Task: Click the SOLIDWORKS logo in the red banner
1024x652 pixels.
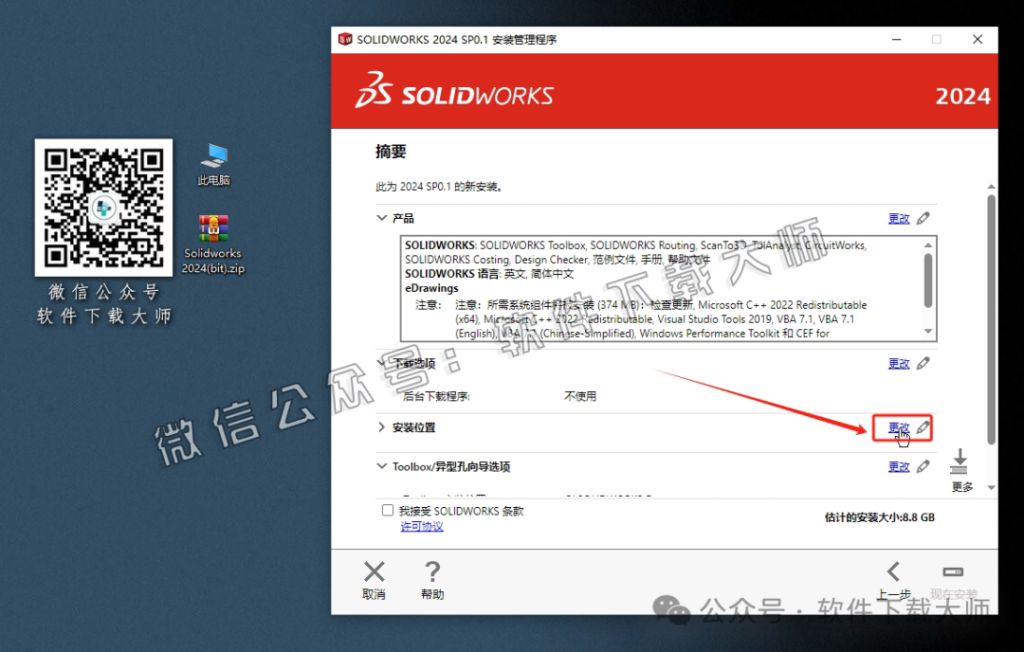Action: 455,94
